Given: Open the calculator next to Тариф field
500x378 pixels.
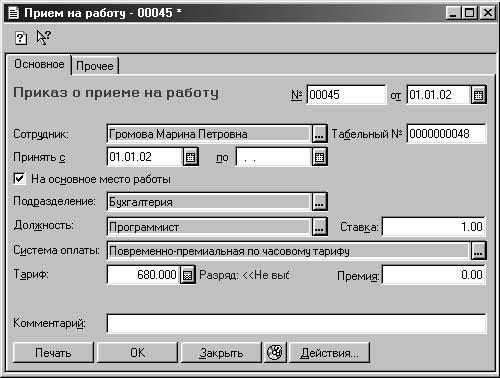Looking at the screenshot, I should tap(188, 275).
